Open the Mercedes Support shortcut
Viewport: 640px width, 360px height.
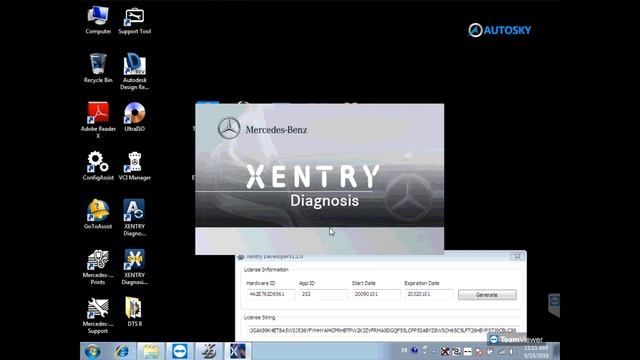point(98,316)
